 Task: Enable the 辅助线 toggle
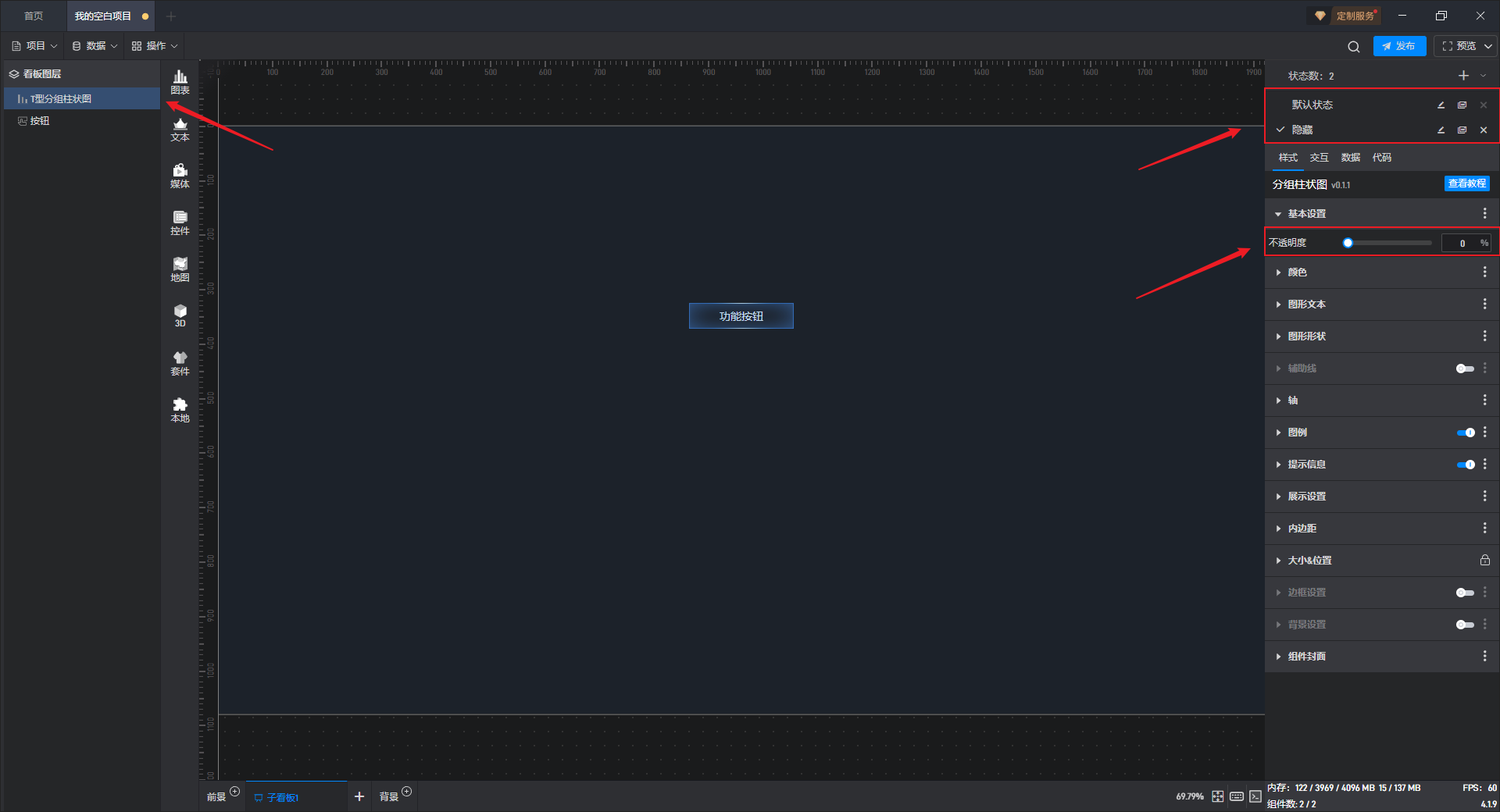[x=1465, y=369]
